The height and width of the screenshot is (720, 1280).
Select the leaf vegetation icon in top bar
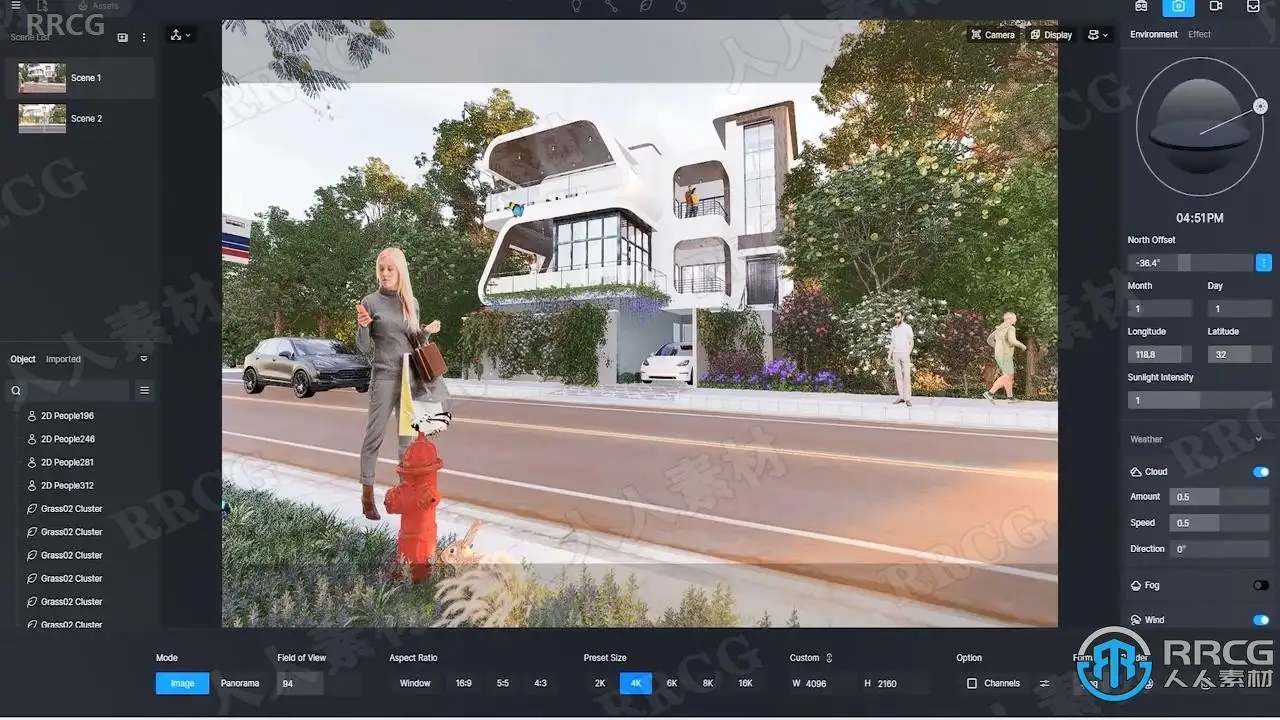click(x=645, y=6)
